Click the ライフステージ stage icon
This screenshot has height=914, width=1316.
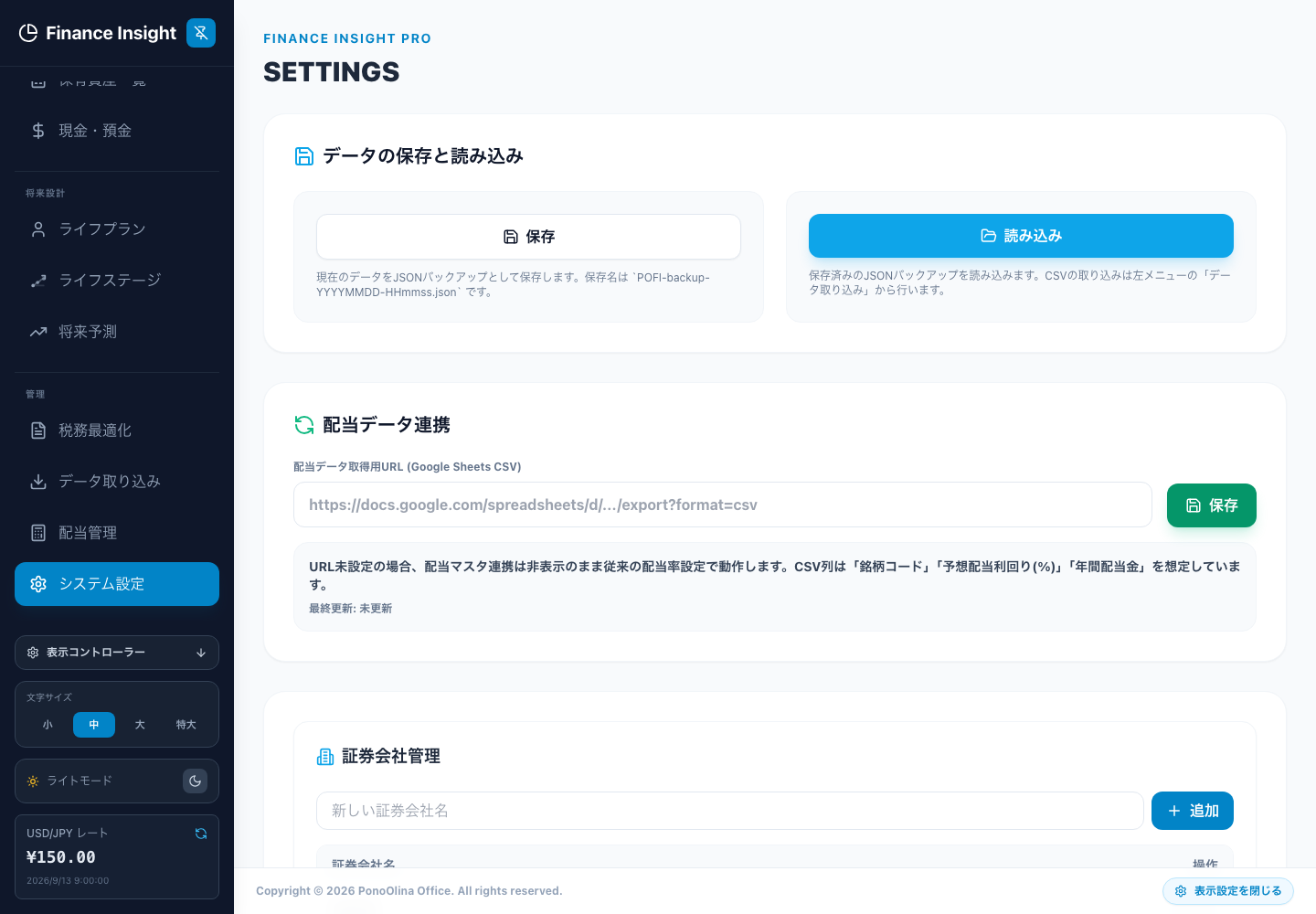click(x=38, y=281)
